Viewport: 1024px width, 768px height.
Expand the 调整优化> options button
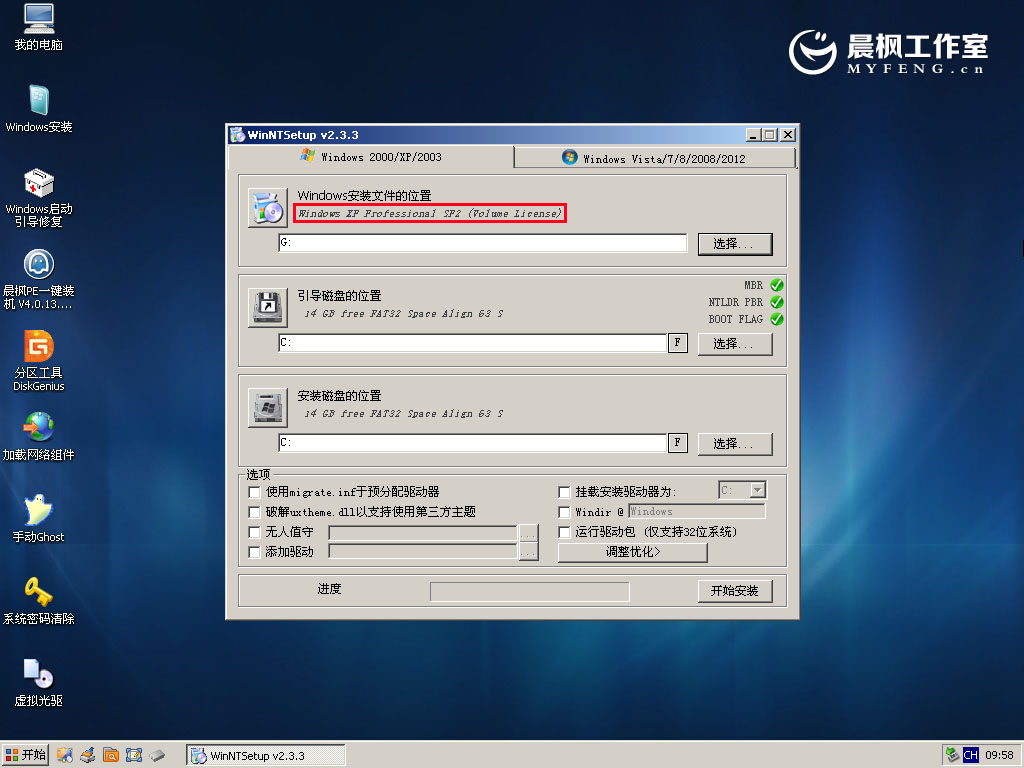pyautogui.click(x=632, y=552)
